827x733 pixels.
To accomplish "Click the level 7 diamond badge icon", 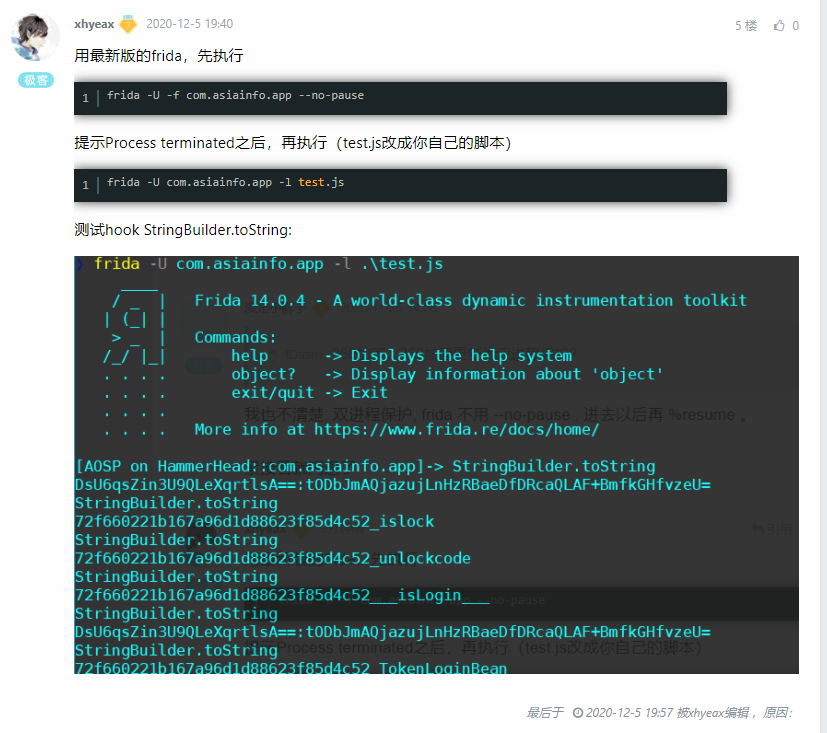I will 128,24.
